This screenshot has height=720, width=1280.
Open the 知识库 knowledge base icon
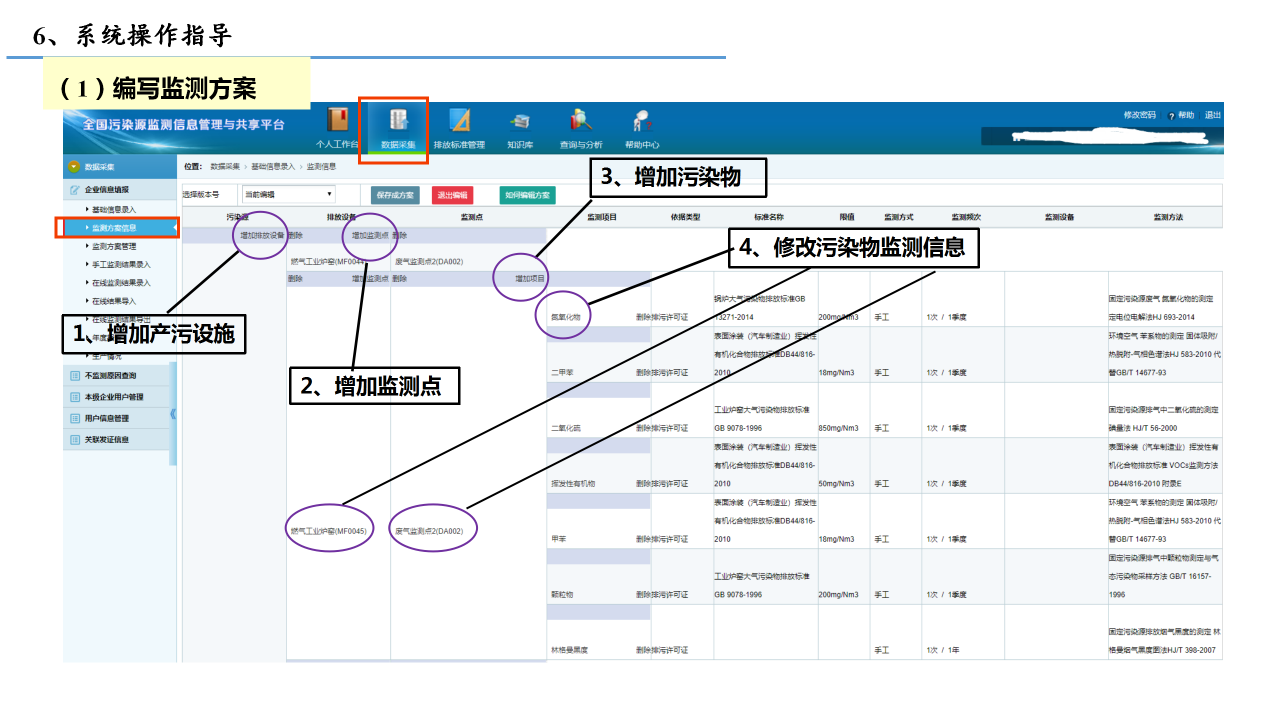point(520,121)
